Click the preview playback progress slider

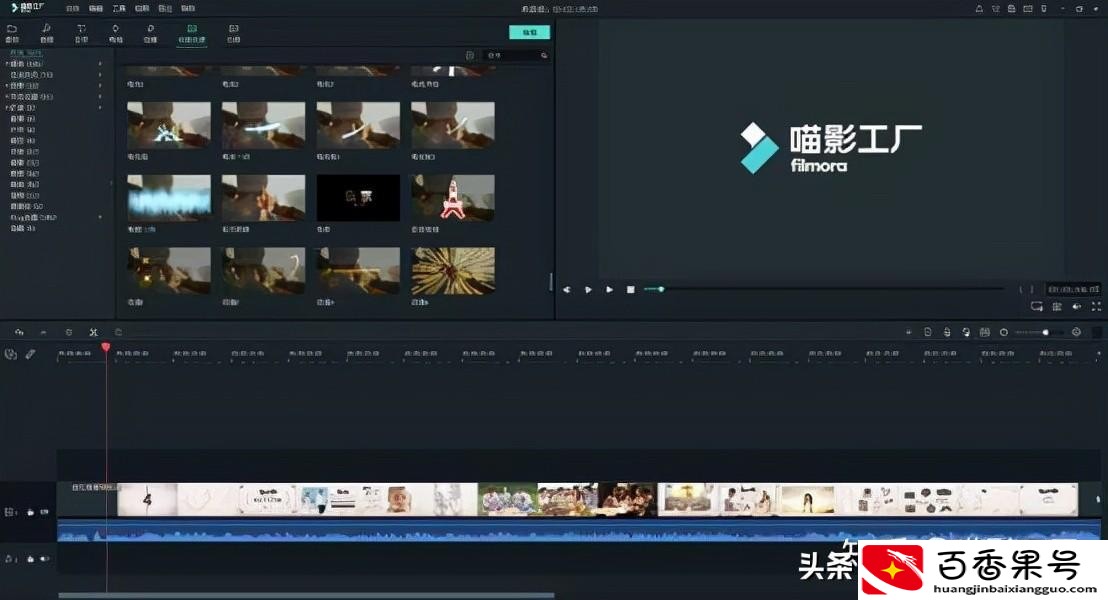click(823, 289)
